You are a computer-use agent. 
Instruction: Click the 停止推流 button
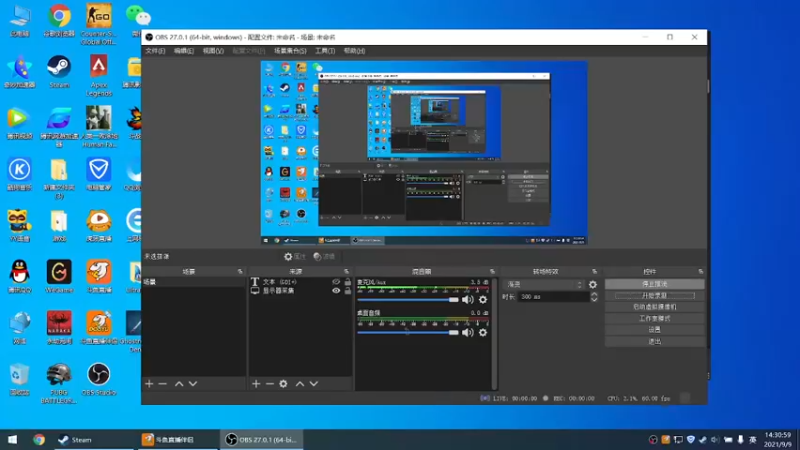click(x=655, y=284)
